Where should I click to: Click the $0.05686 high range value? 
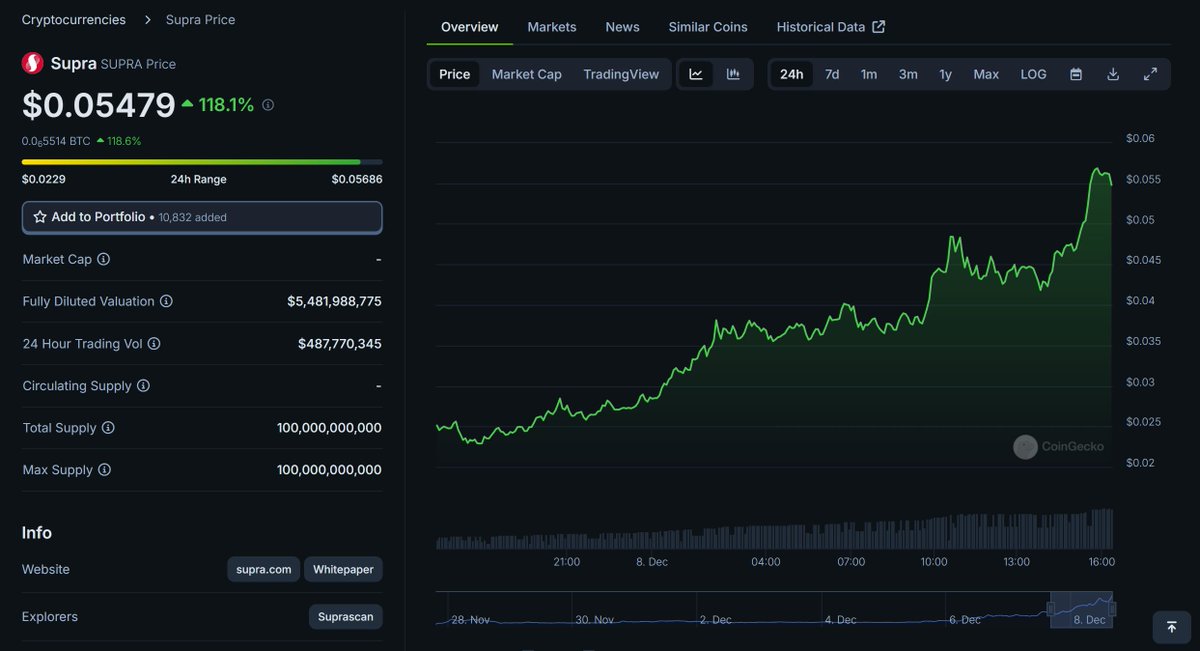click(357, 179)
